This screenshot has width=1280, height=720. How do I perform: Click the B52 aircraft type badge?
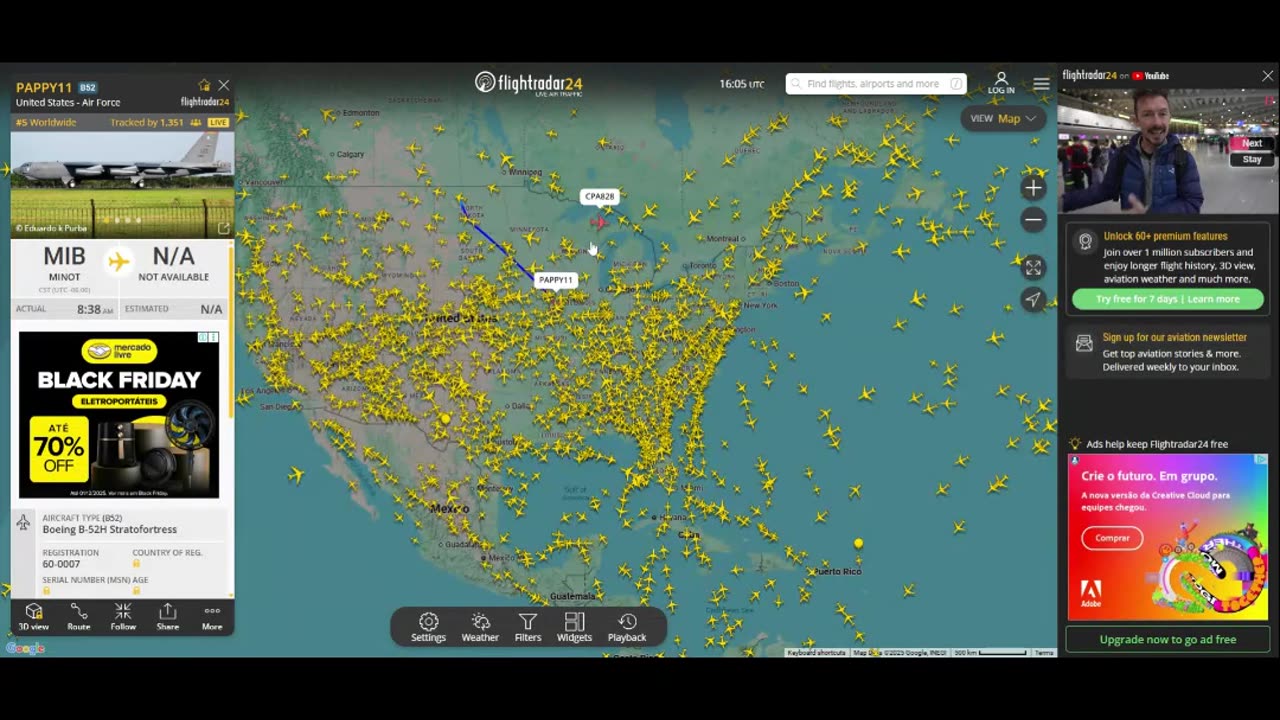point(88,88)
